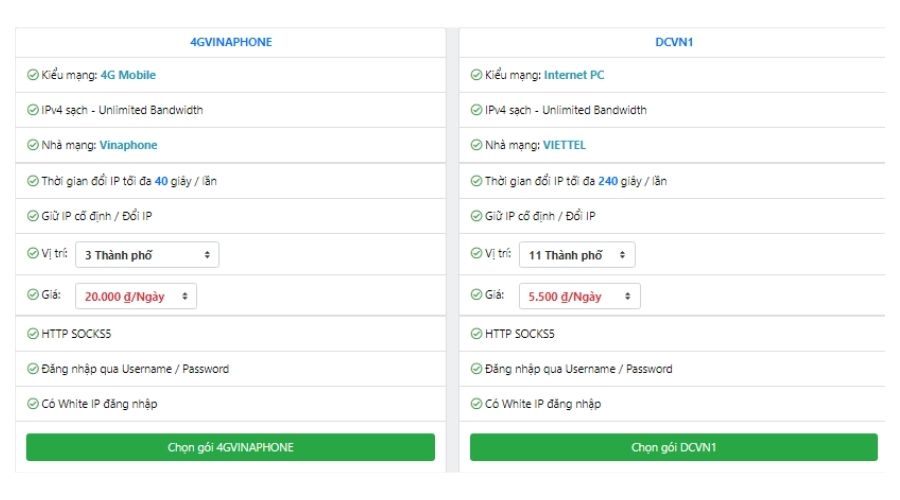Click the DCVN1 package title
The width and height of the screenshot is (900, 500).
pos(673,42)
